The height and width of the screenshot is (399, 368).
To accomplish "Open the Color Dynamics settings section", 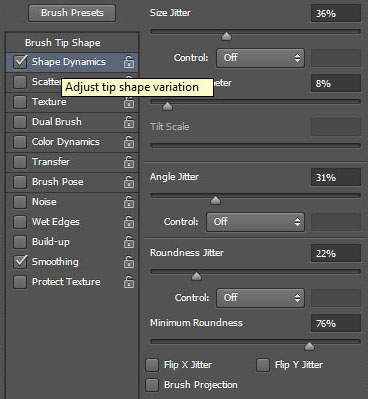I will coord(66,142).
